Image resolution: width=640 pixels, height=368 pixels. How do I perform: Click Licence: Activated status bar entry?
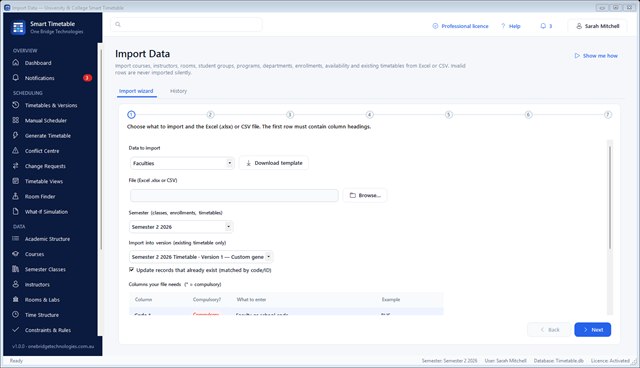coord(610,361)
